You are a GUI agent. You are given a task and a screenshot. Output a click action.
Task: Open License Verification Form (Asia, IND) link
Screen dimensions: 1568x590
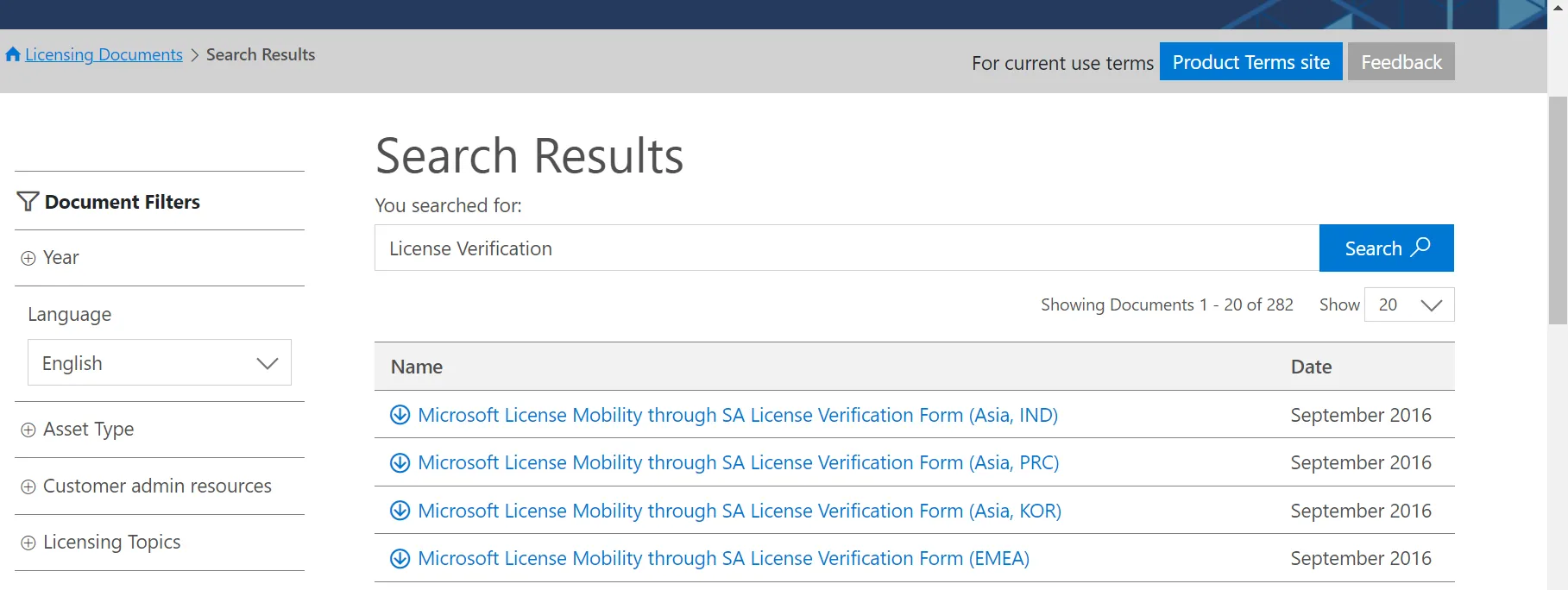pos(738,415)
